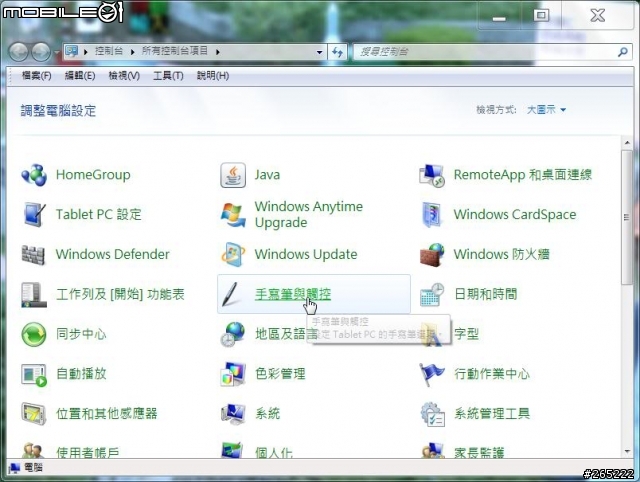Screen dimensions: 640x482
Task: Open the Windows 防火牆 link text
Action: (x=502, y=254)
